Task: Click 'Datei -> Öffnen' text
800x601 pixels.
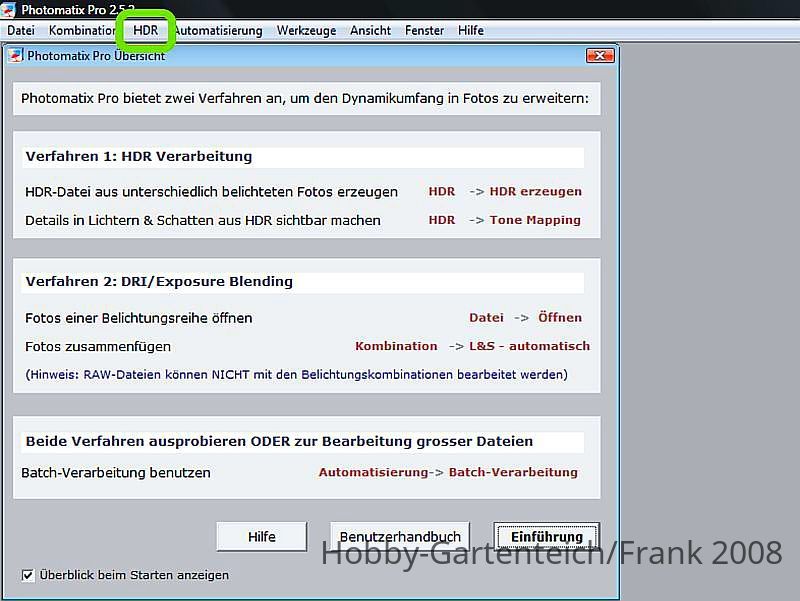Action: [526, 317]
